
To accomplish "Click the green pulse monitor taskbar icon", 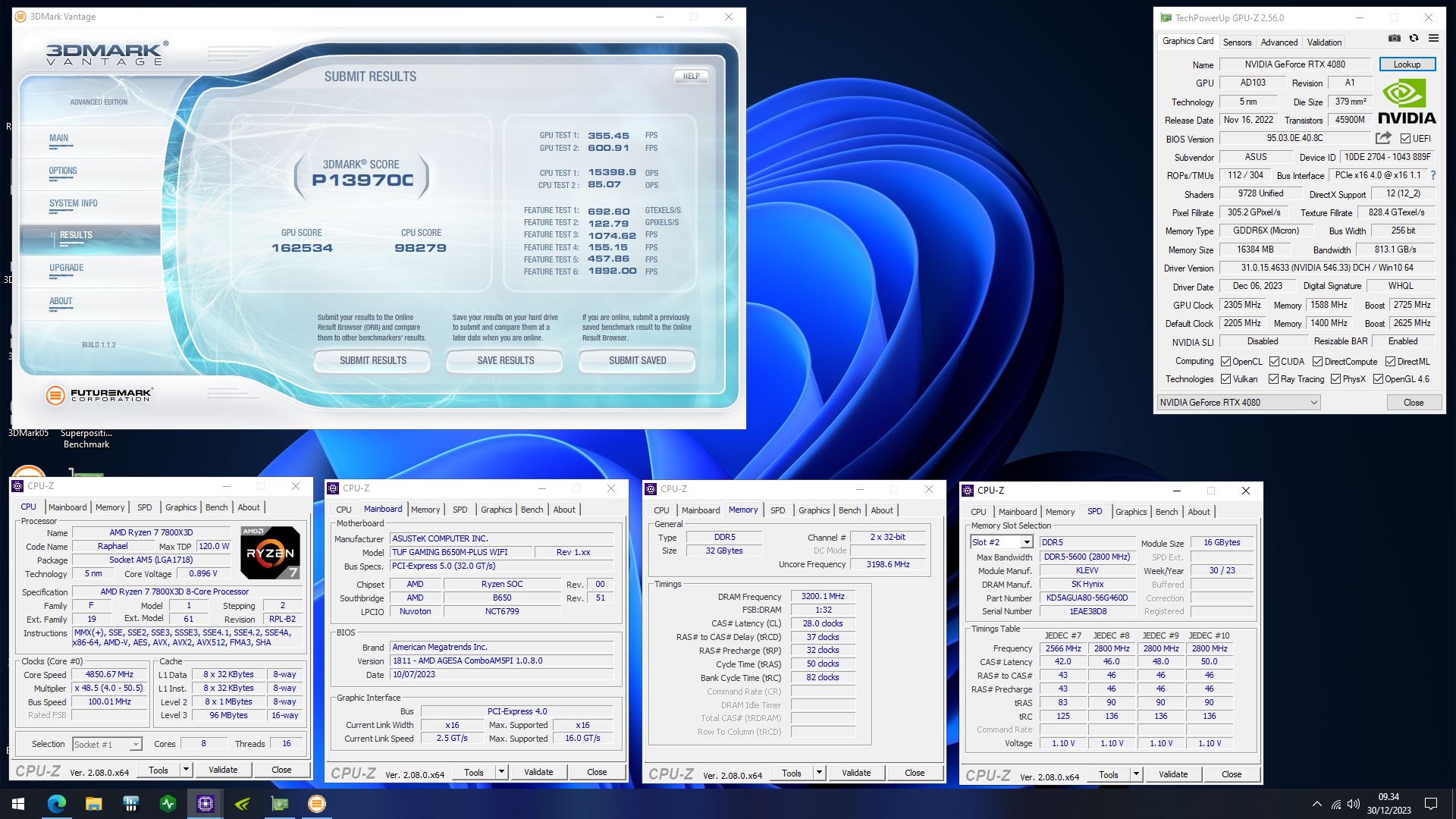I will click(x=168, y=804).
